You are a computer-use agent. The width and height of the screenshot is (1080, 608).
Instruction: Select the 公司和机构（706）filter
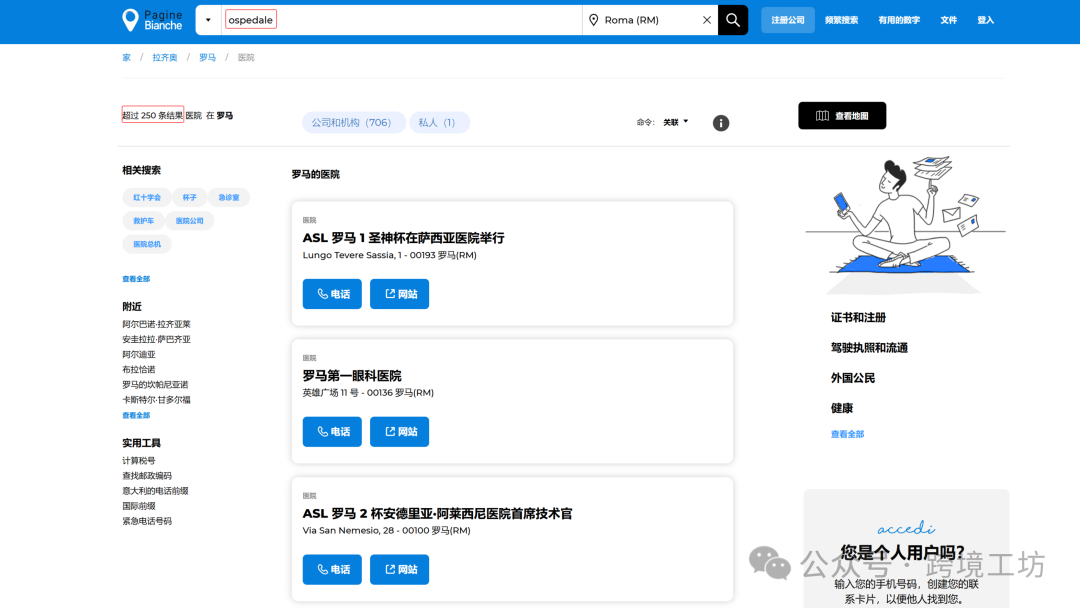pyautogui.click(x=353, y=121)
